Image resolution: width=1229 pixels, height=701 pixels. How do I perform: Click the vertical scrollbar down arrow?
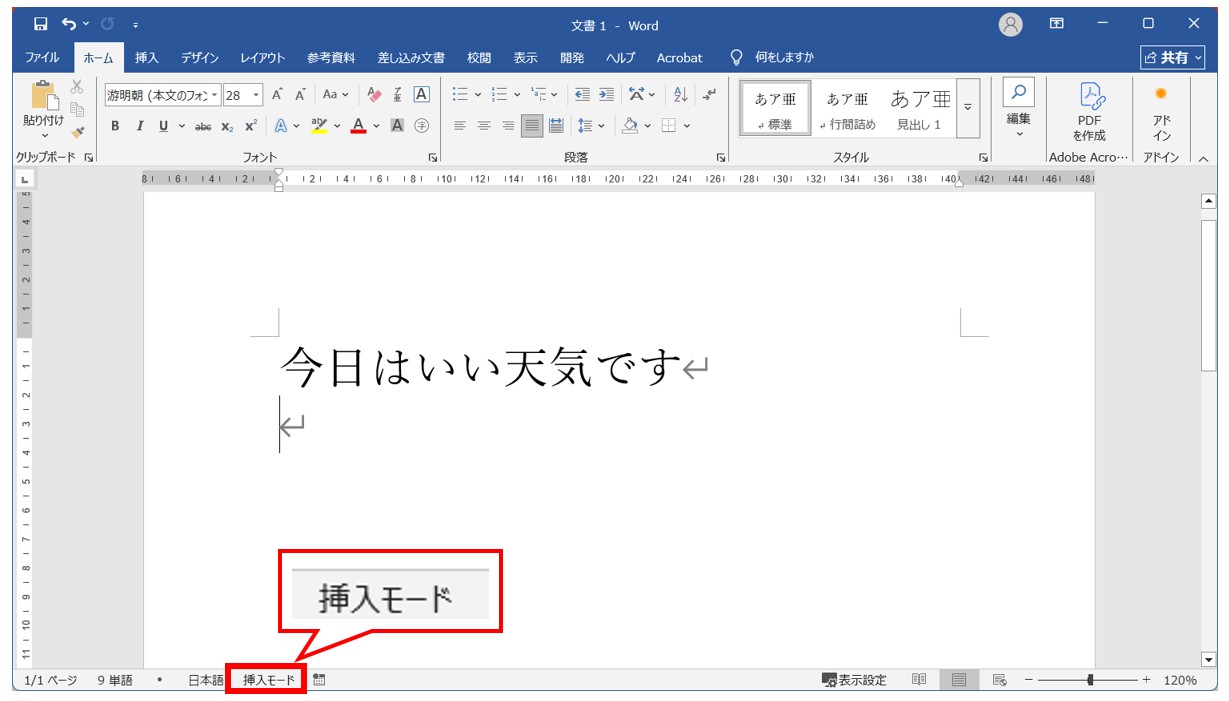[x=1208, y=659]
